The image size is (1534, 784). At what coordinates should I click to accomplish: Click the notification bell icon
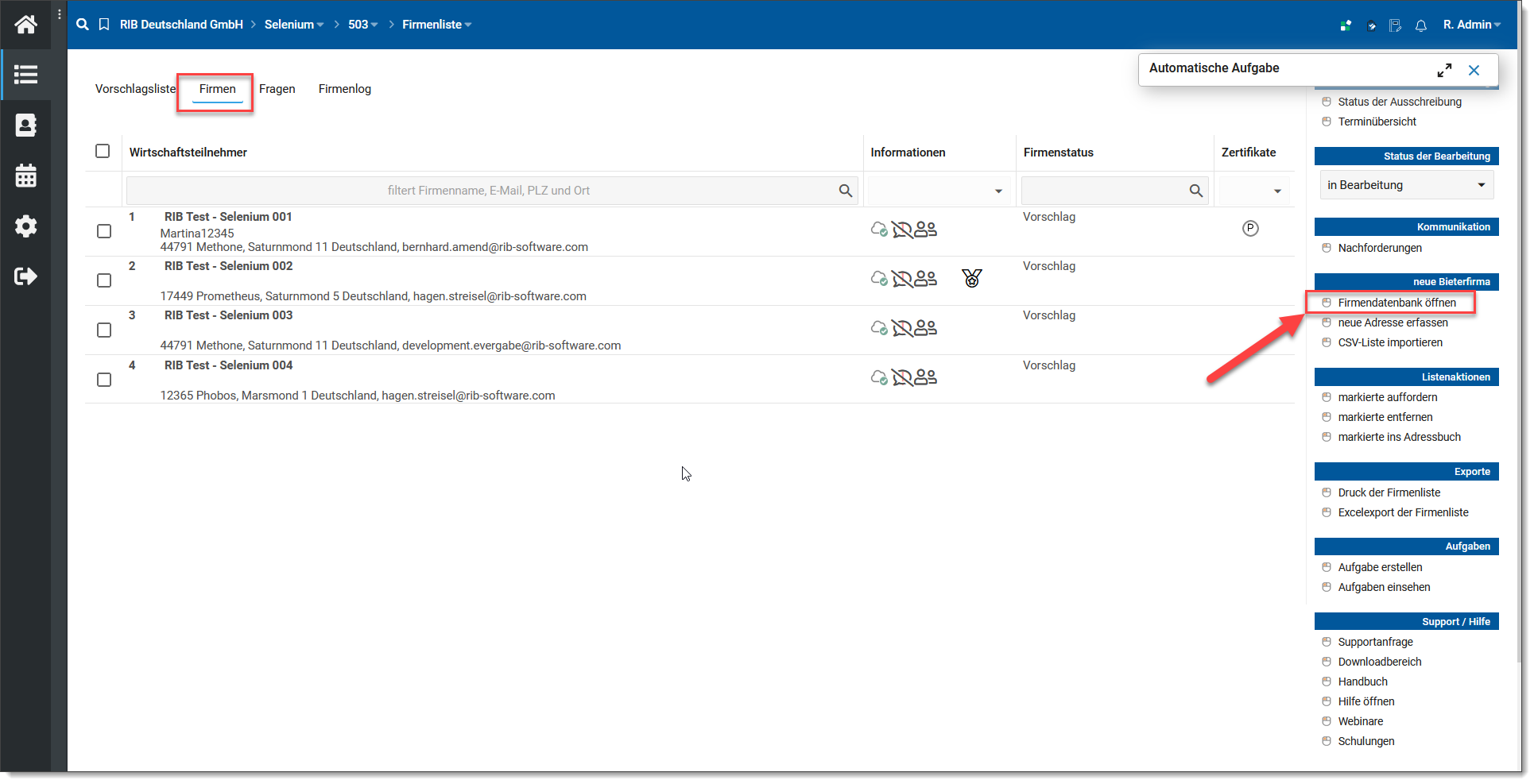(1420, 25)
